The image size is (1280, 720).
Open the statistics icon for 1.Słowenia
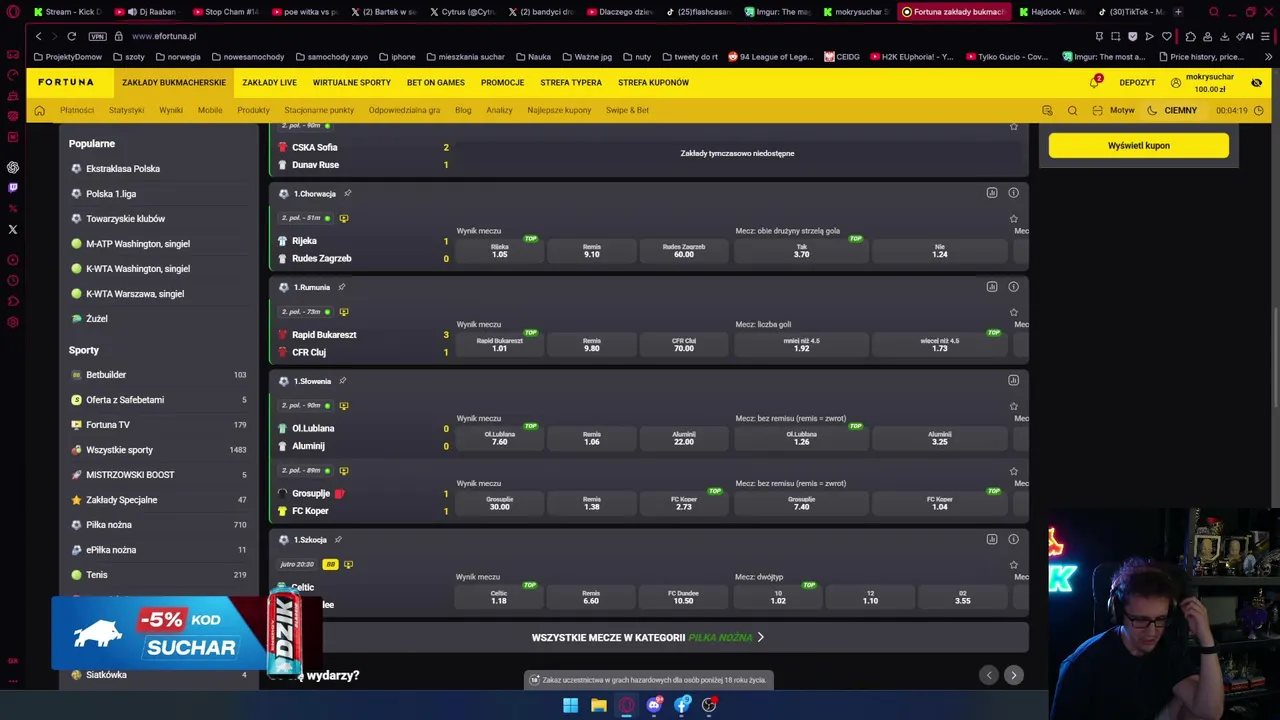[1013, 380]
